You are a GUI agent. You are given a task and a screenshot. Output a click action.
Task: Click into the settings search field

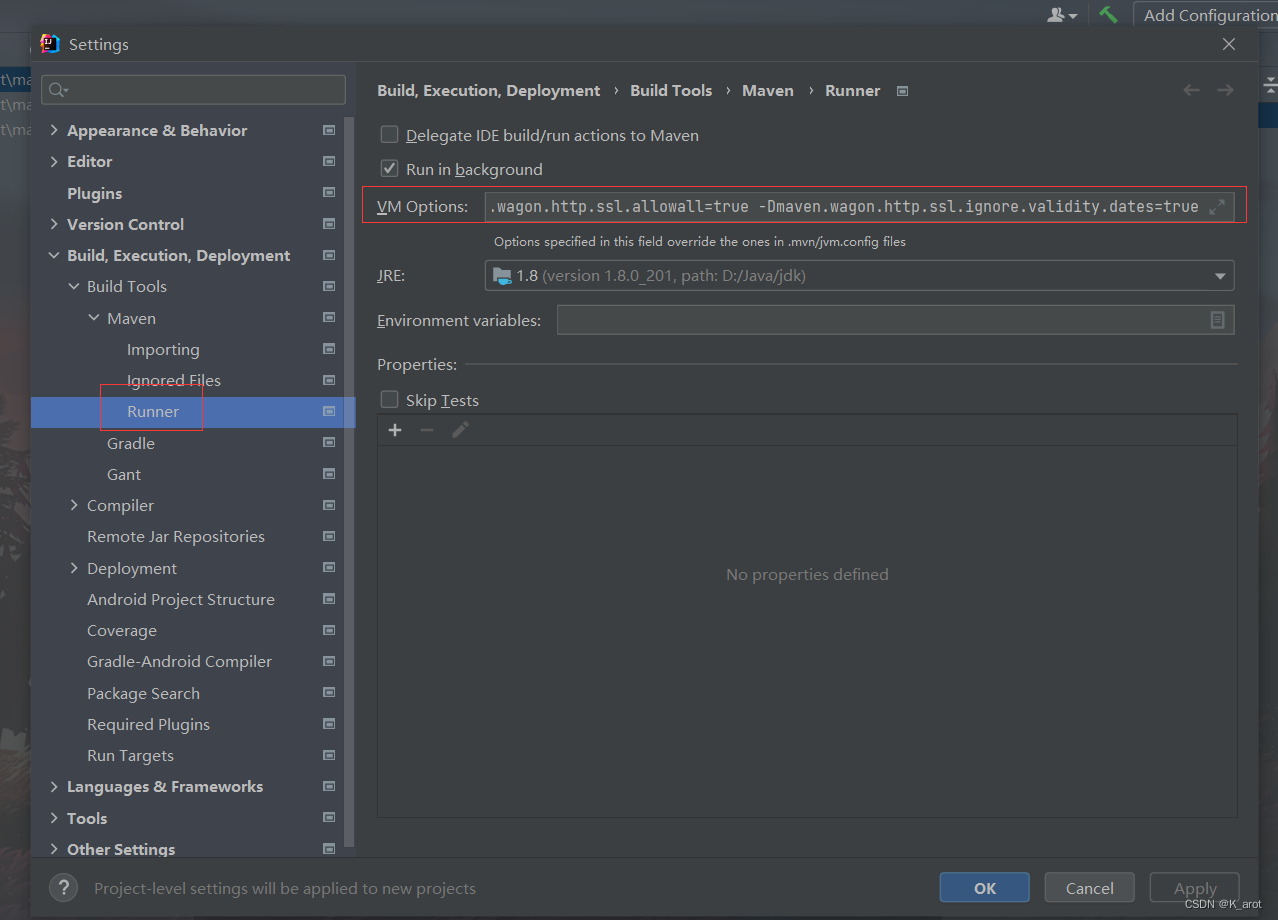coord(193,90)
